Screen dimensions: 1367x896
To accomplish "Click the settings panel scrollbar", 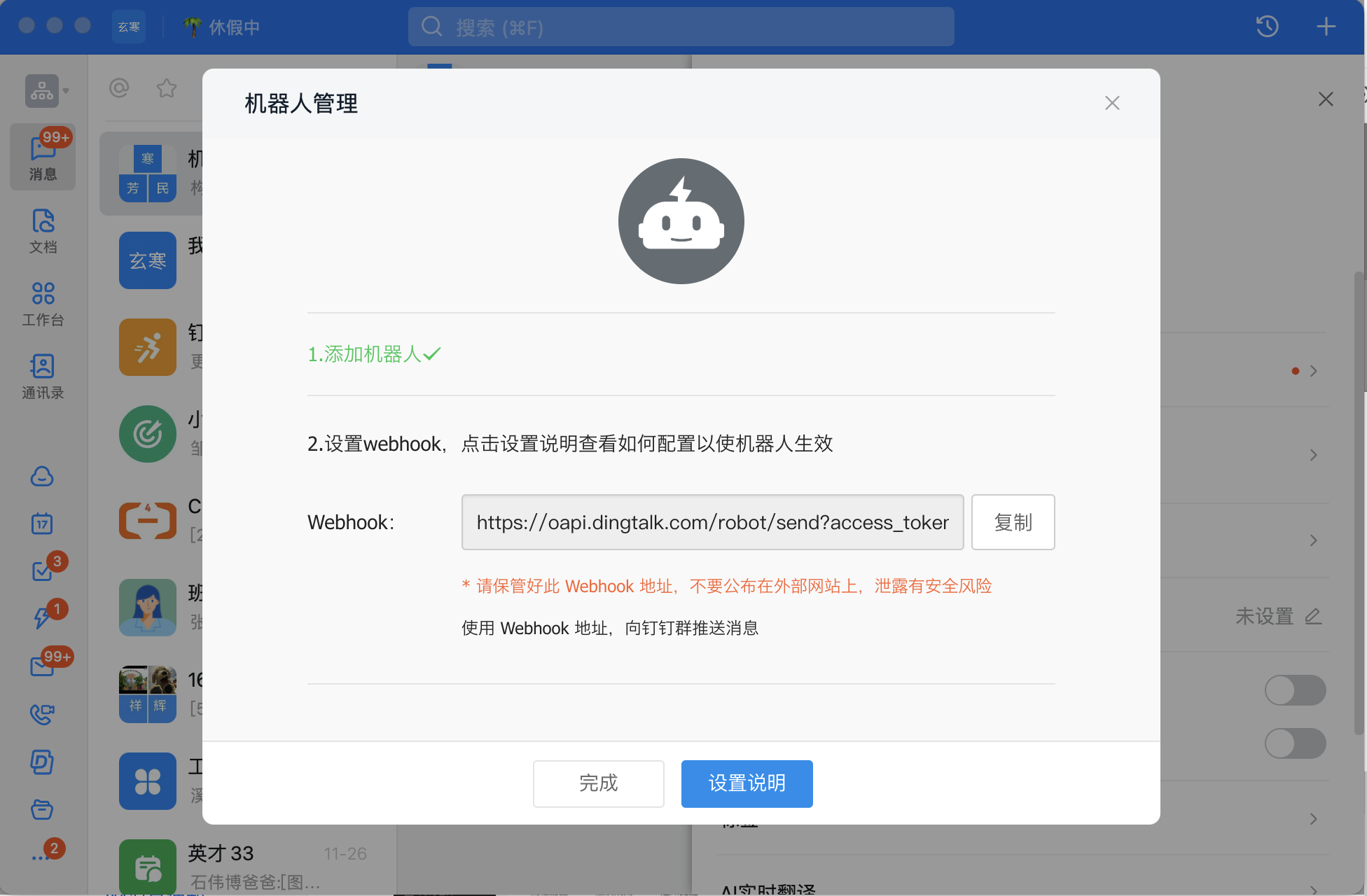I will [1360, 504].
